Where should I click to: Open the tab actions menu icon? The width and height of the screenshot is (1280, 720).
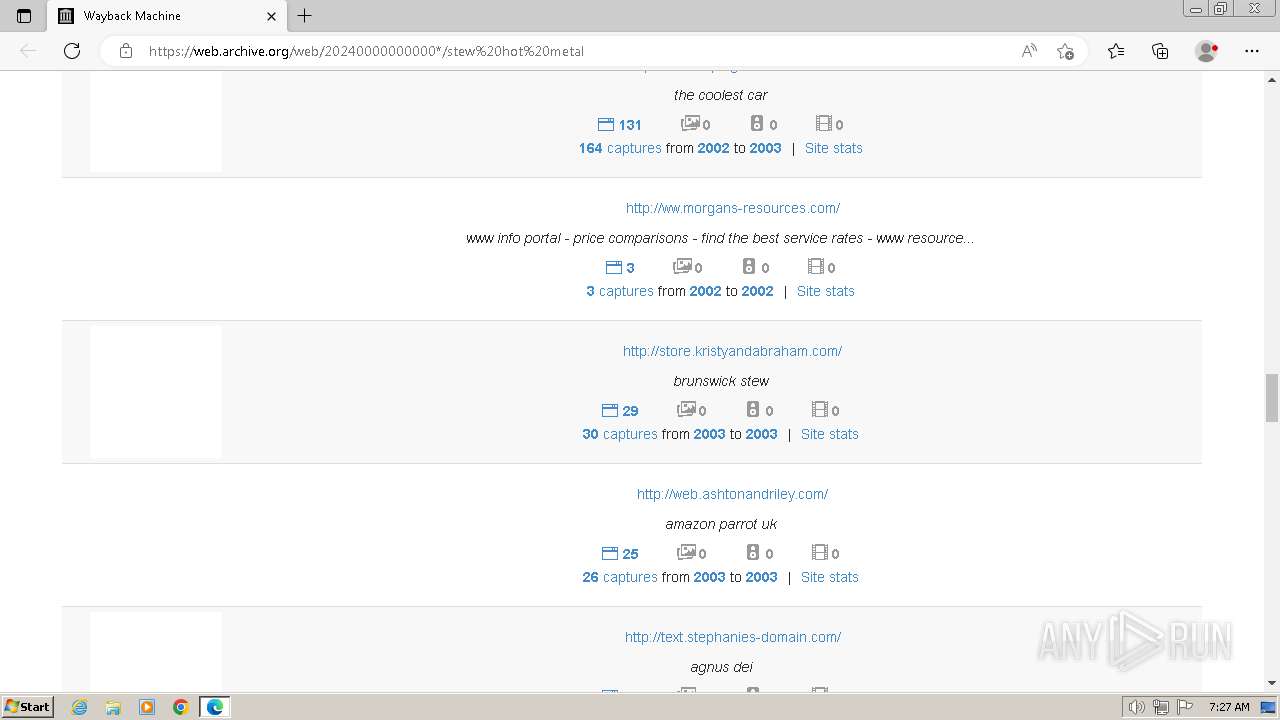click(x=24, y=16)
